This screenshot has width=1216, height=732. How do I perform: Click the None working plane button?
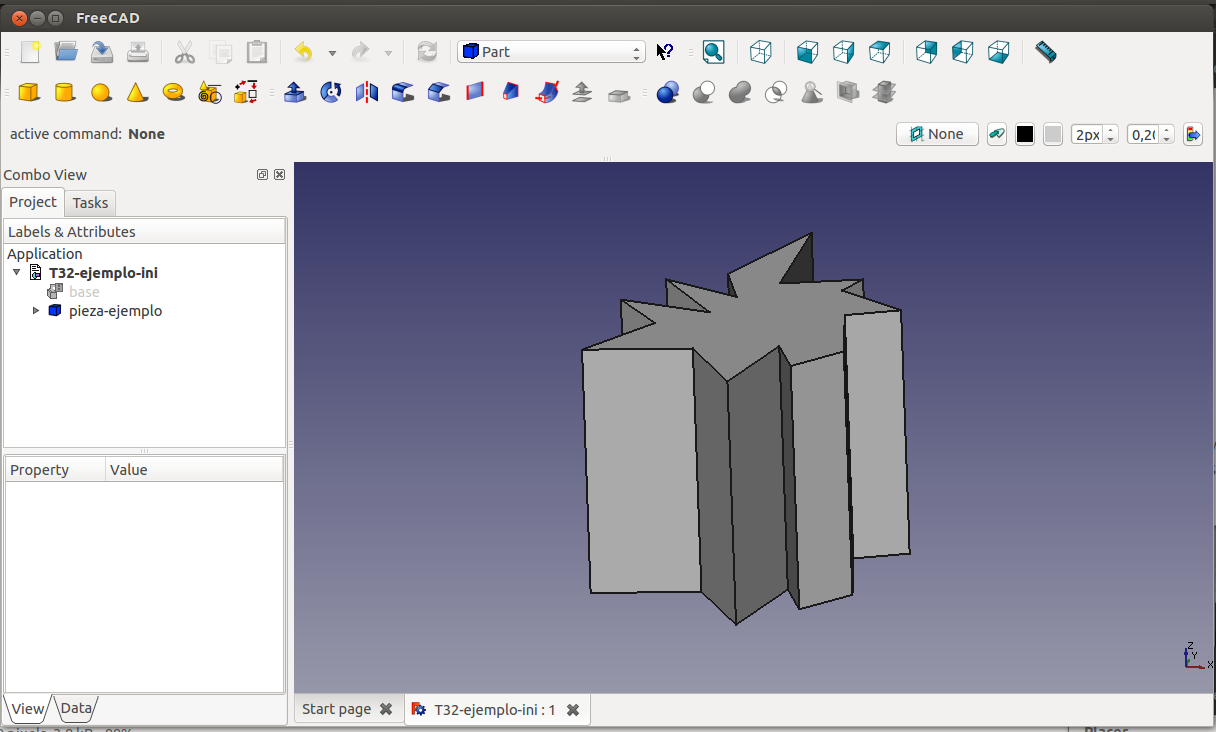coord(937,134)
